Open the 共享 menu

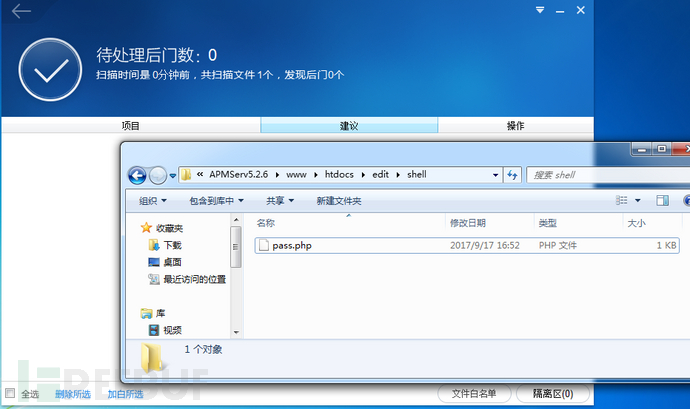(280, 201)
